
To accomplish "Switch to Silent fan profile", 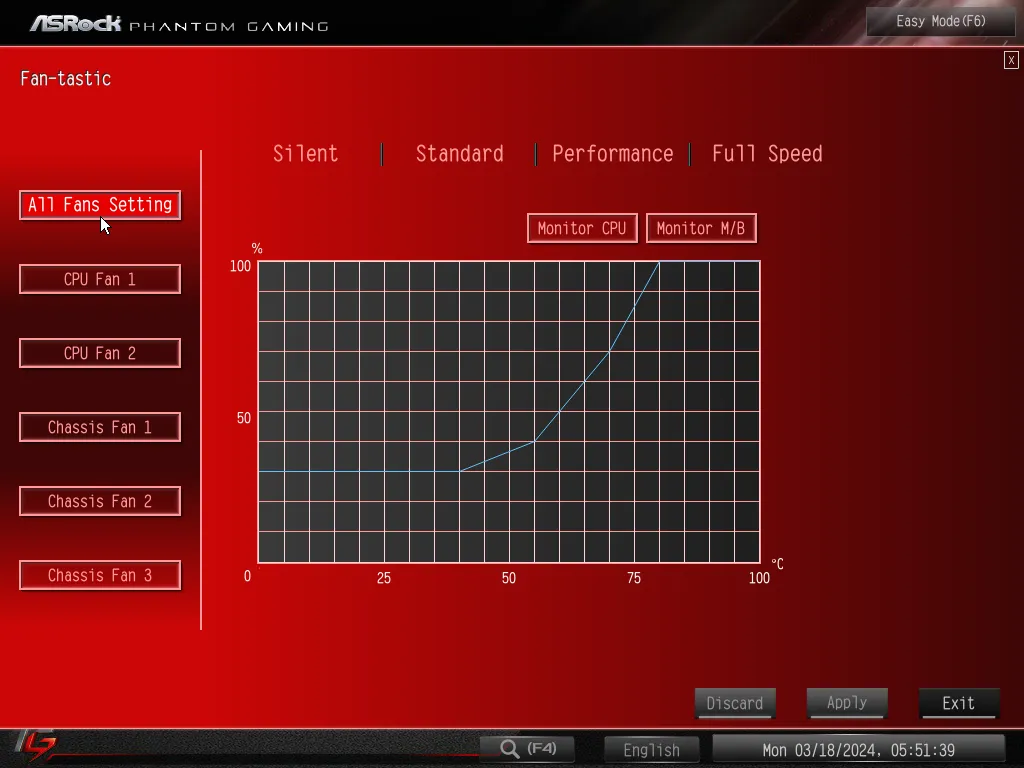I will pyautogui.click(x=306, y=154).
